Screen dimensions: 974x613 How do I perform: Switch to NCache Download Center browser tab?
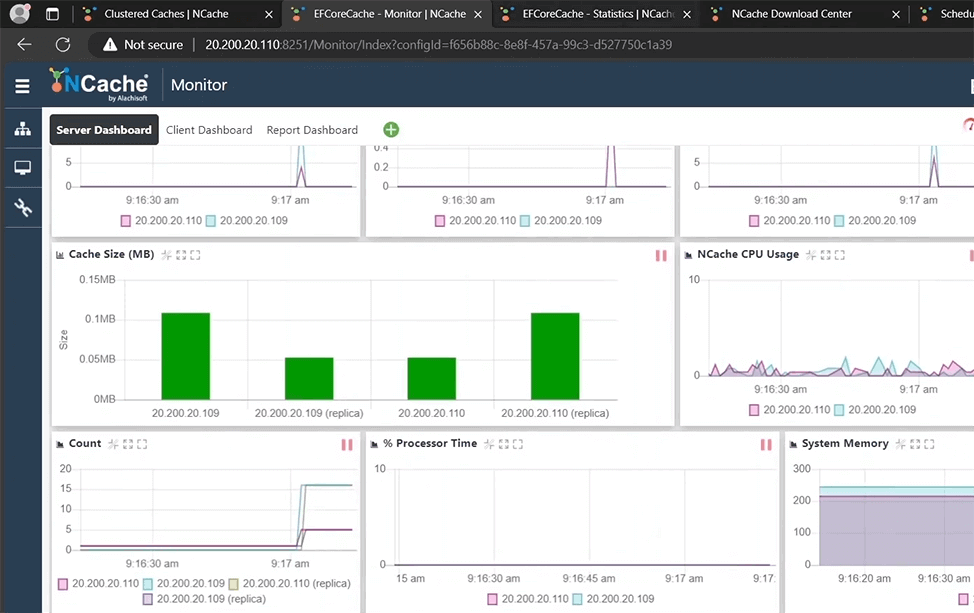click(791, 14)
